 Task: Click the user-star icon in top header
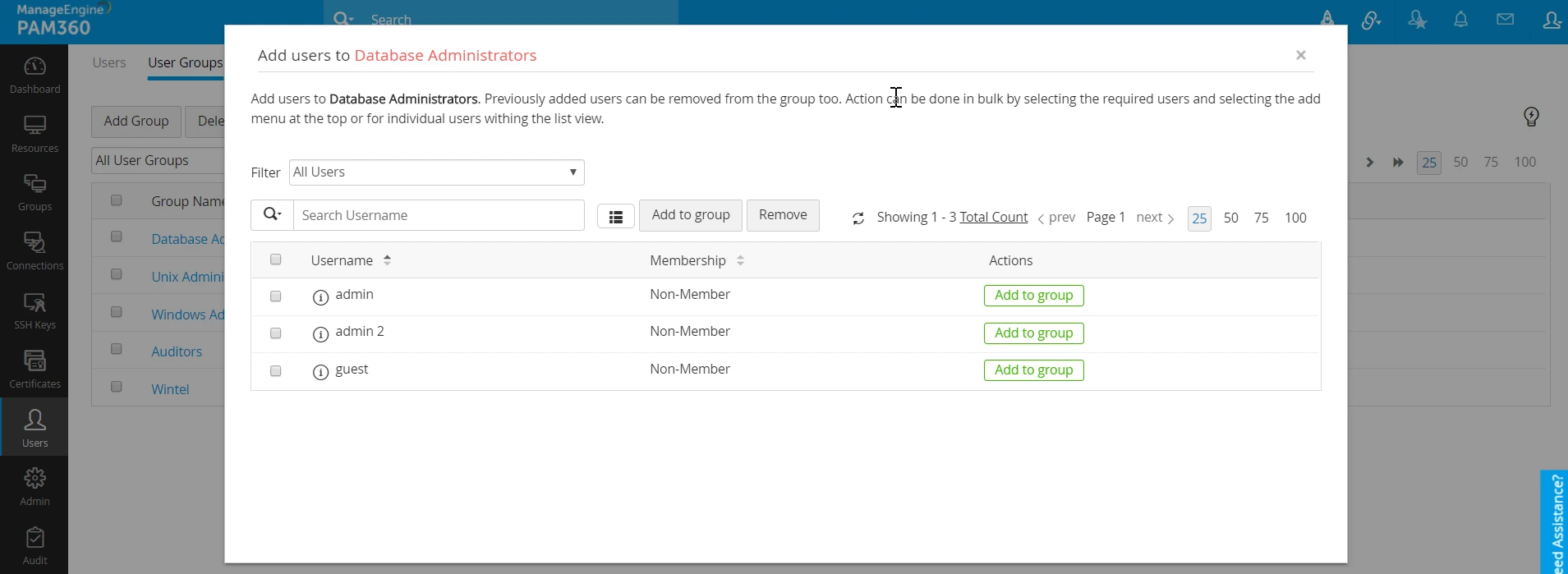click(1417, 20)
